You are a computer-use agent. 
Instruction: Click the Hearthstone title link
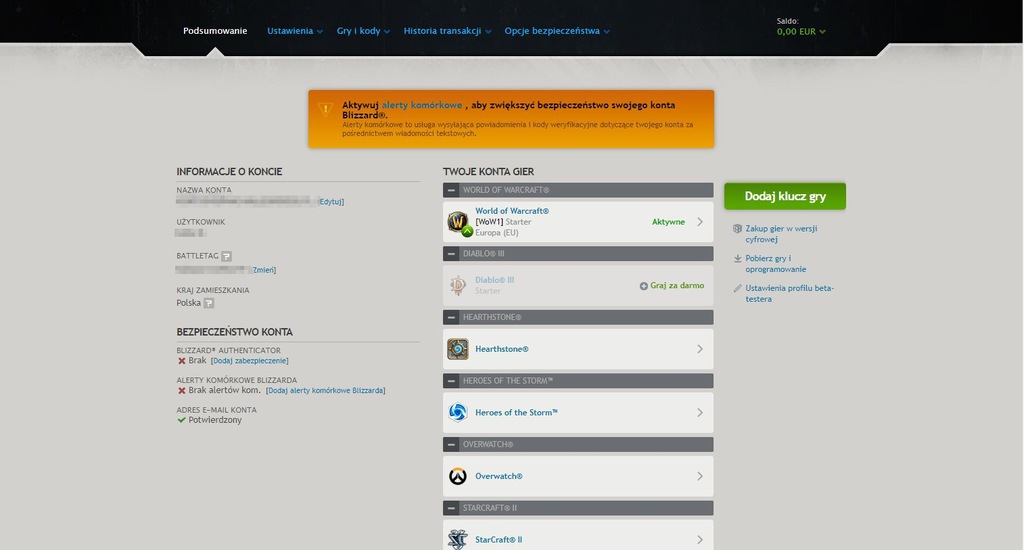coord(502,349)
